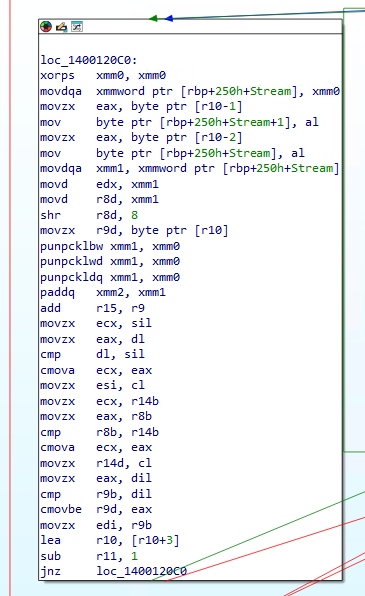
Task: Click movzx eax, byte ptr [r10-2]
Action: pyautogui.click(x=141, y=137)
